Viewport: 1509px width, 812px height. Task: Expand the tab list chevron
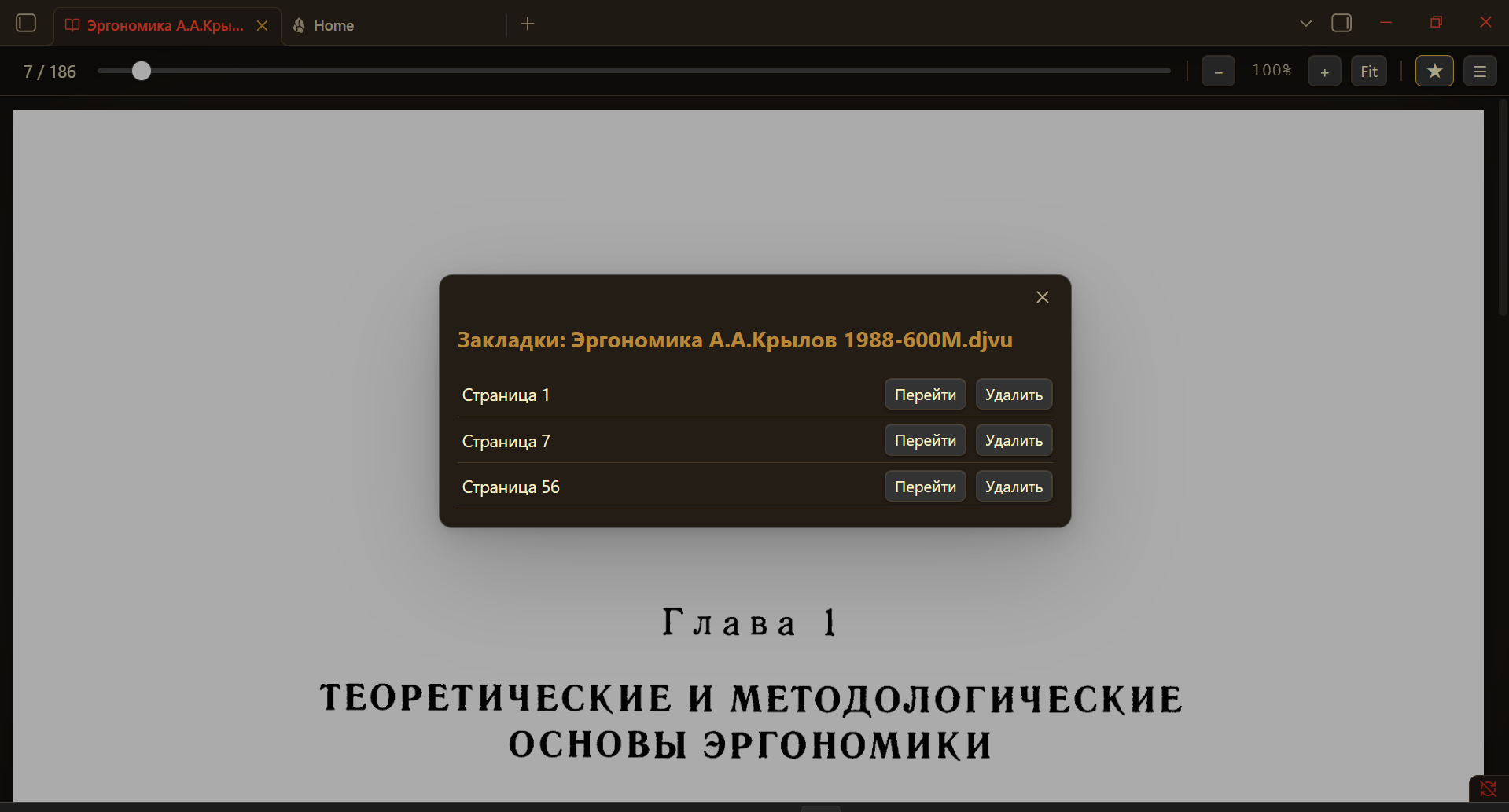coord(1305,24)
